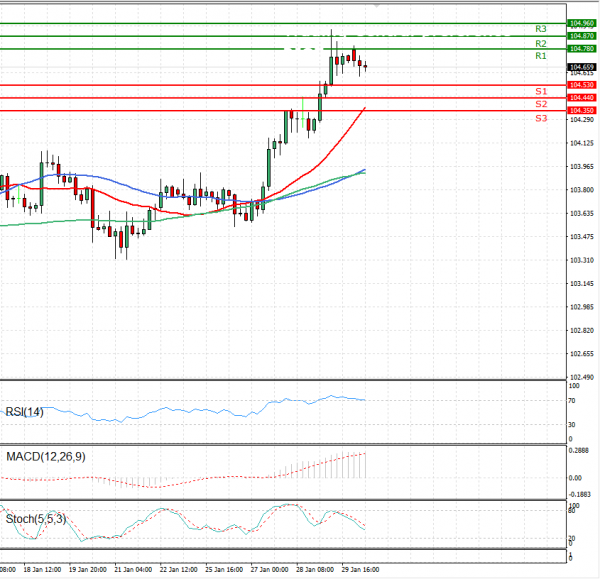The image size is (600, 579).
Task: Select the RSI(14) indicator label
Action: (x=25, y=411)
